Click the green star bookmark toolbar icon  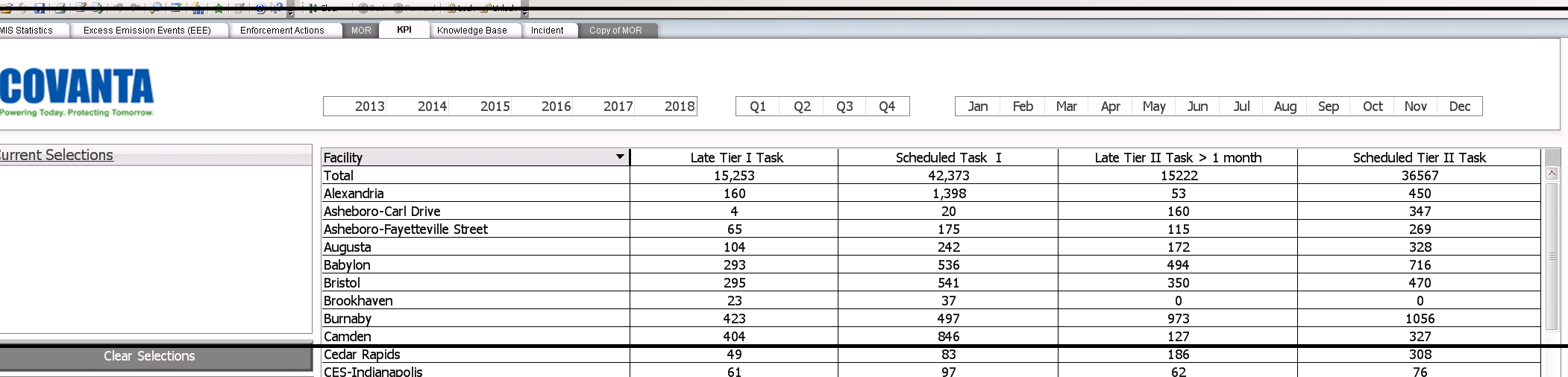(219, 8)
